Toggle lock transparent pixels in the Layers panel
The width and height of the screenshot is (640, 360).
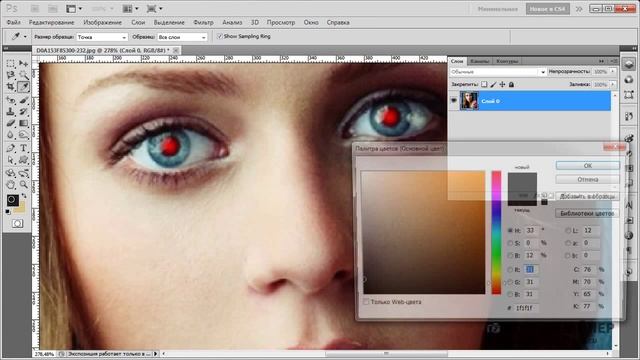click(x=484, y=84)
